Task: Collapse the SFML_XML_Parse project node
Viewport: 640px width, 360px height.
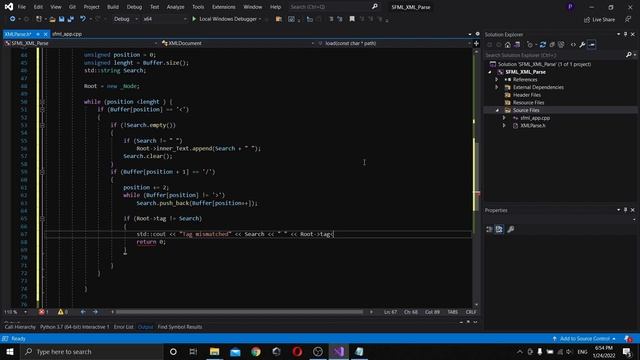Action: (x=490, y=72)
